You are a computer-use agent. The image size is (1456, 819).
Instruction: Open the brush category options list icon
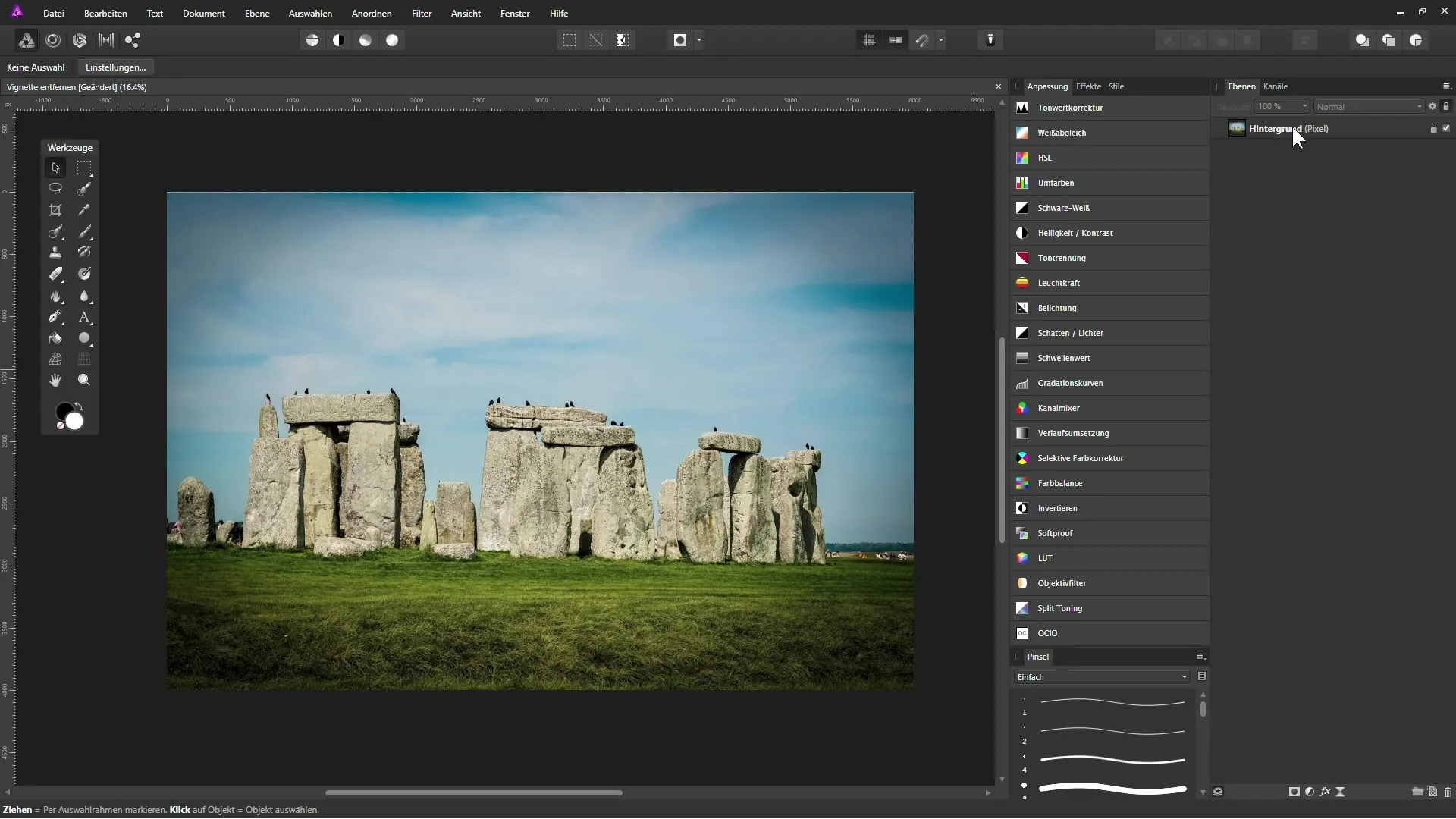1202,676
